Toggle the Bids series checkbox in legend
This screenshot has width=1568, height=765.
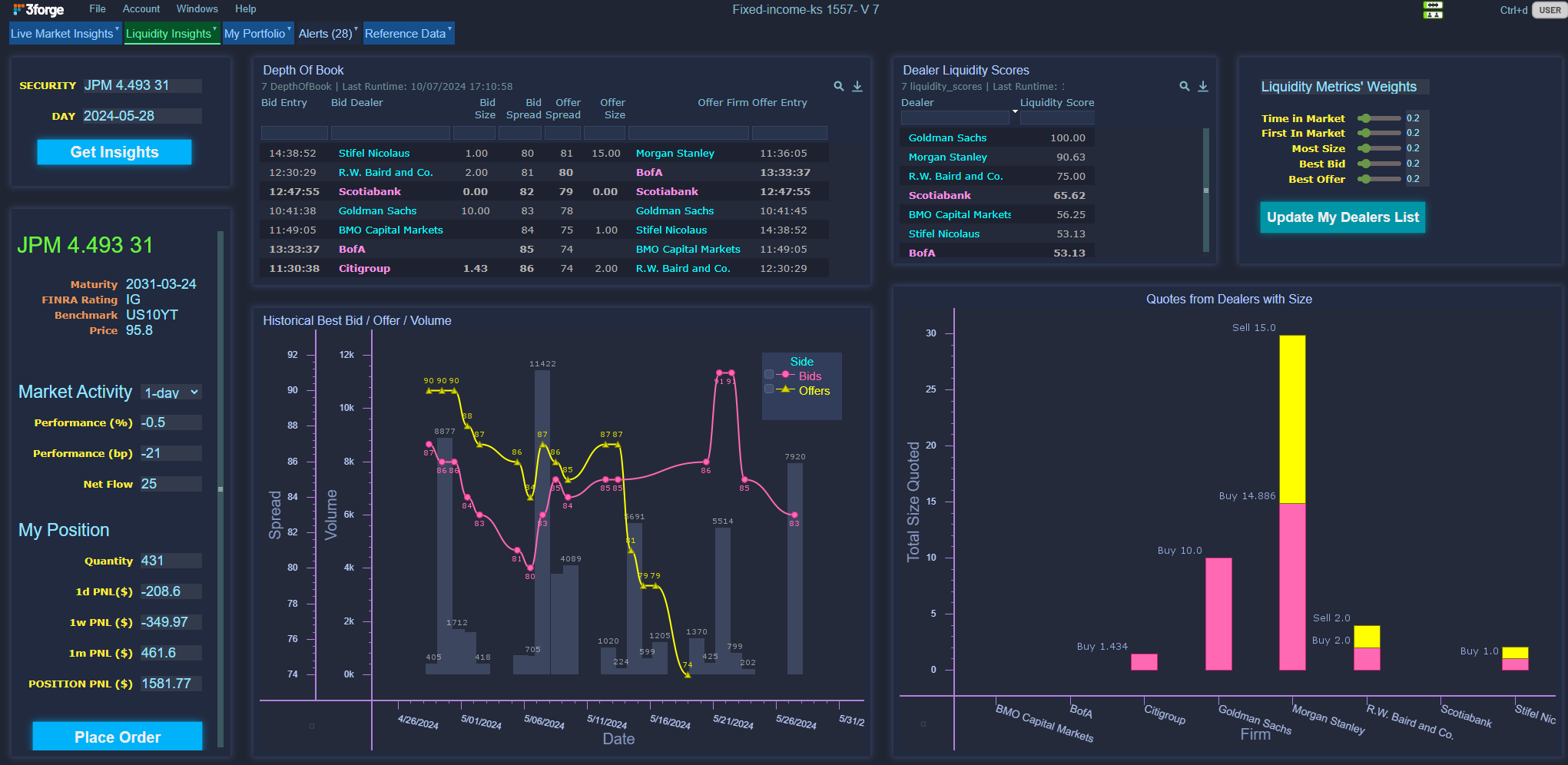point(769,375)
